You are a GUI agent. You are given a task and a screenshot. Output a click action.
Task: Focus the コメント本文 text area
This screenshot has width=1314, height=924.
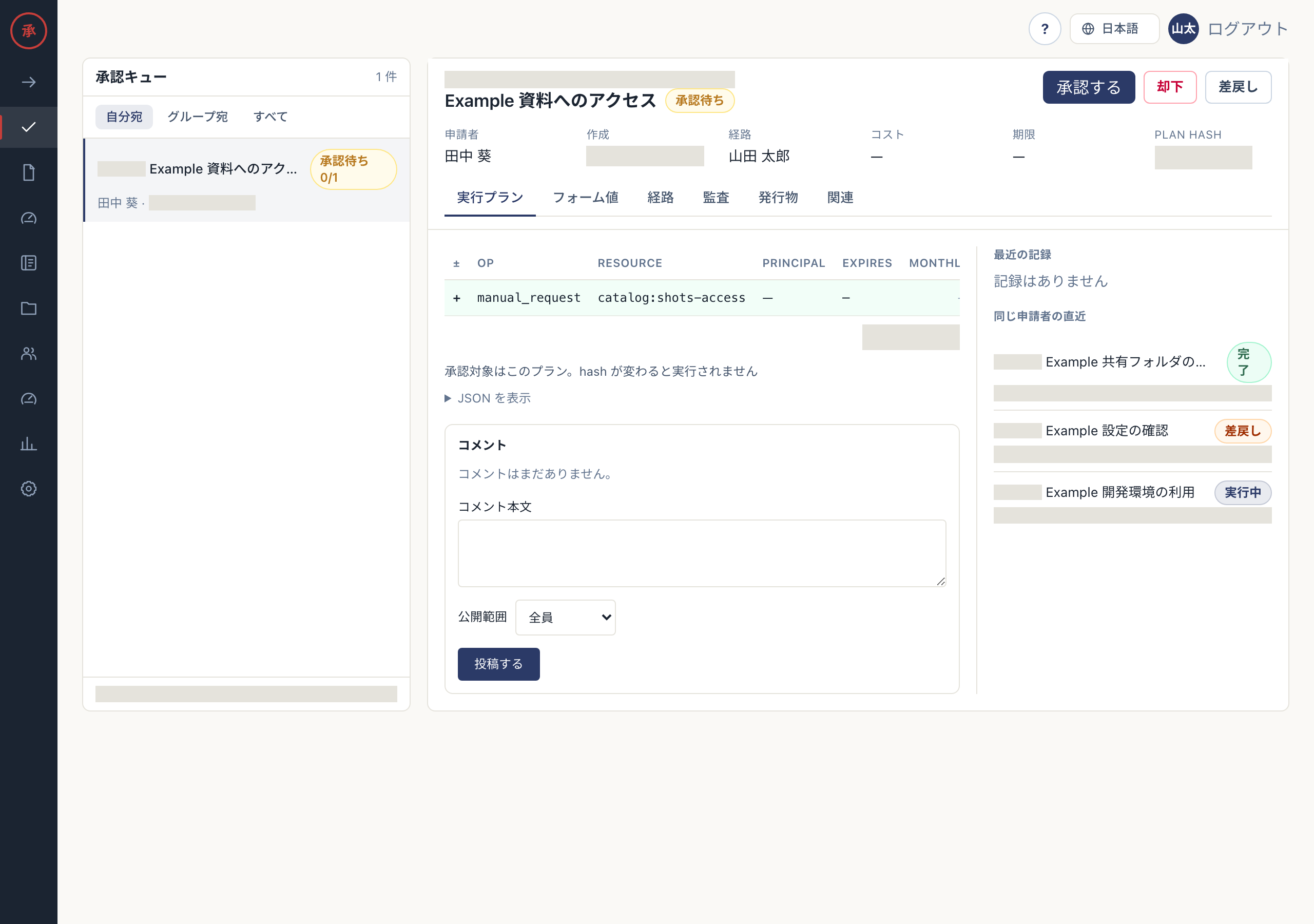coord(702,553)
